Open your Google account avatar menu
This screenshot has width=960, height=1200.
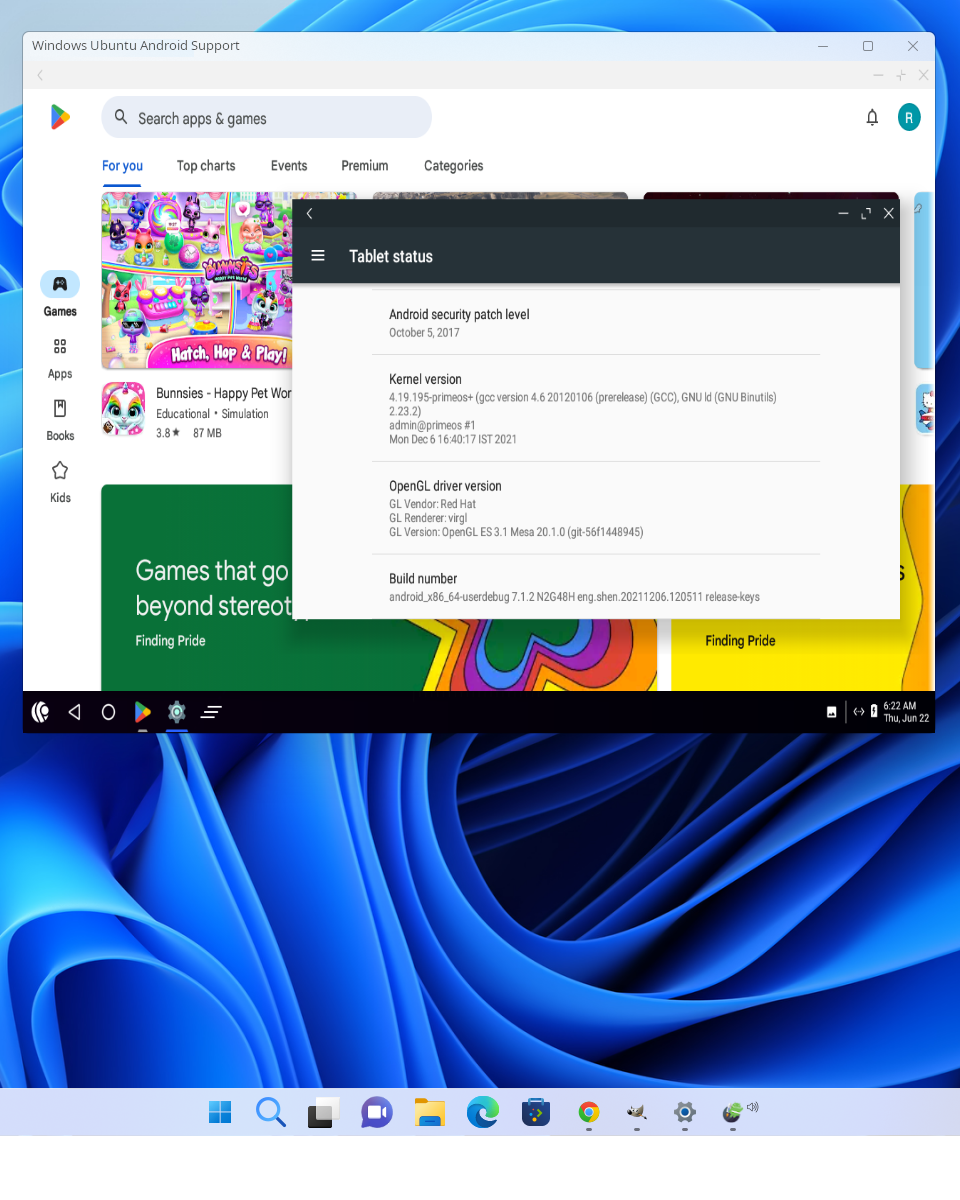tap(909, 117)
